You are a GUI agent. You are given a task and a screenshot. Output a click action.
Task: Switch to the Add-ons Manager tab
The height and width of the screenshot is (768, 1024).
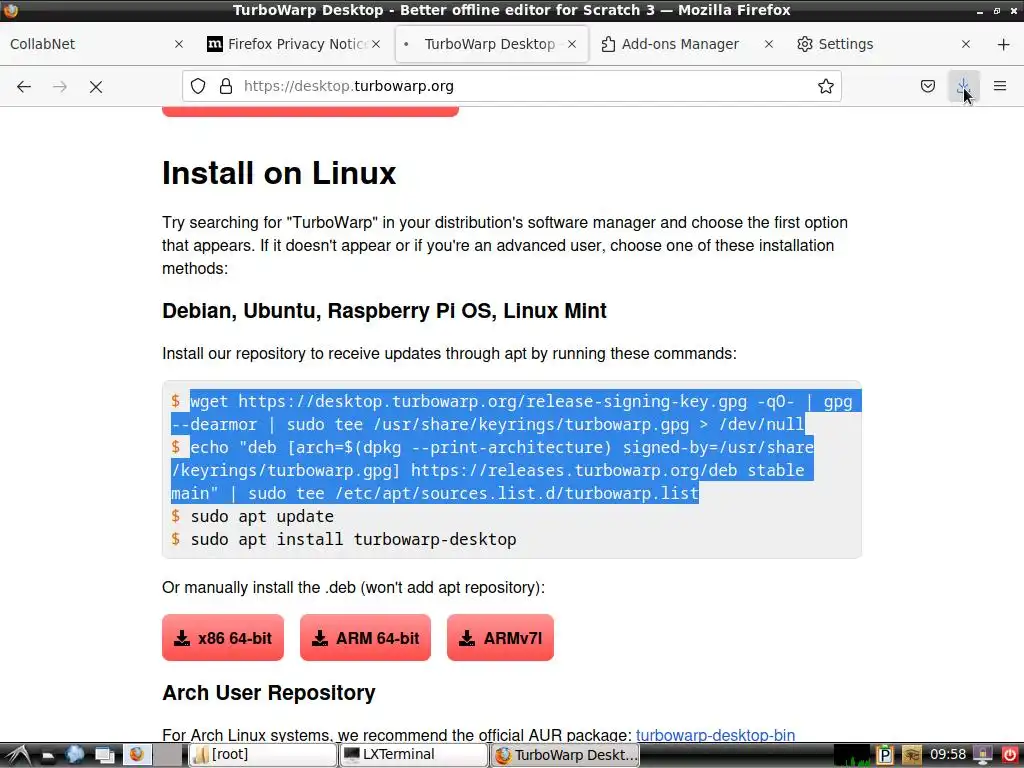tap(688, 44)
